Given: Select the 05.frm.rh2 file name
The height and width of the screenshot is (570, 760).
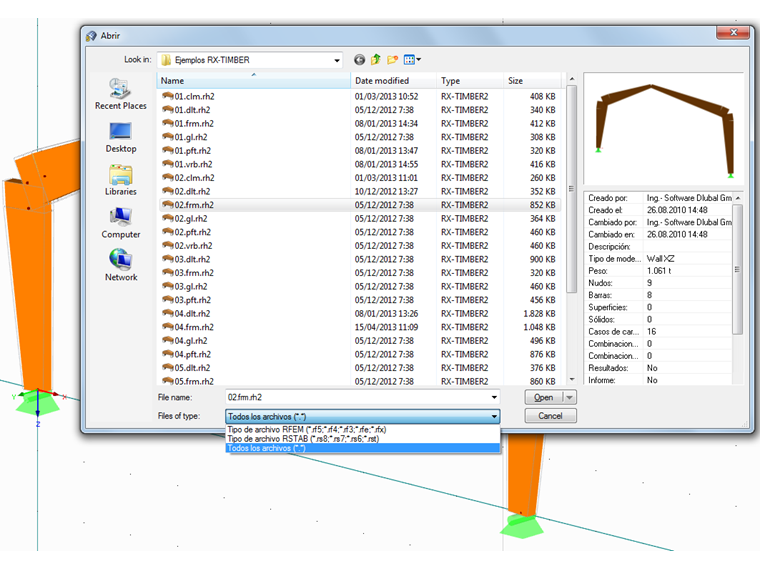Looking at the screenshot, I should (x=194, y=381).
